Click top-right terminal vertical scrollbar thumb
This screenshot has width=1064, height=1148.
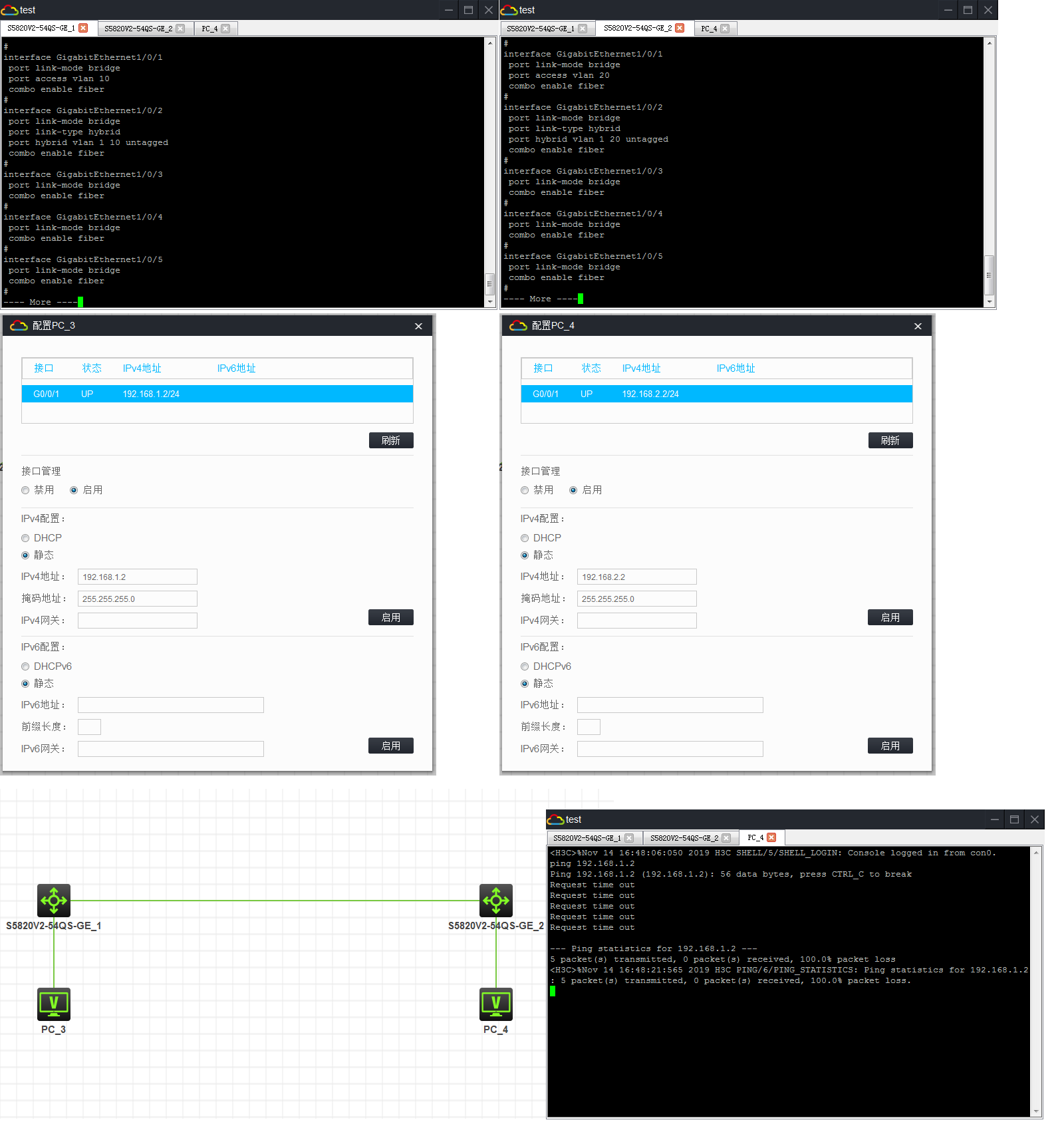point(989,275)
